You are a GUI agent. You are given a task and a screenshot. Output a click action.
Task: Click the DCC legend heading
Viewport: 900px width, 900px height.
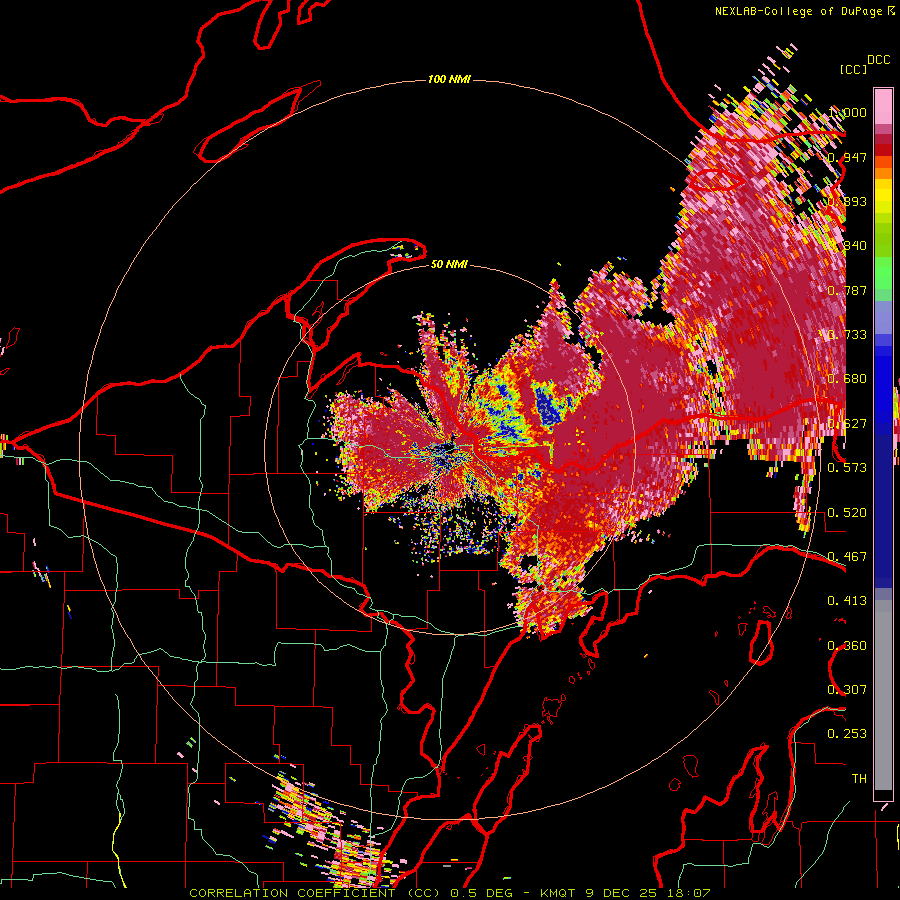[x=878, y=60]
